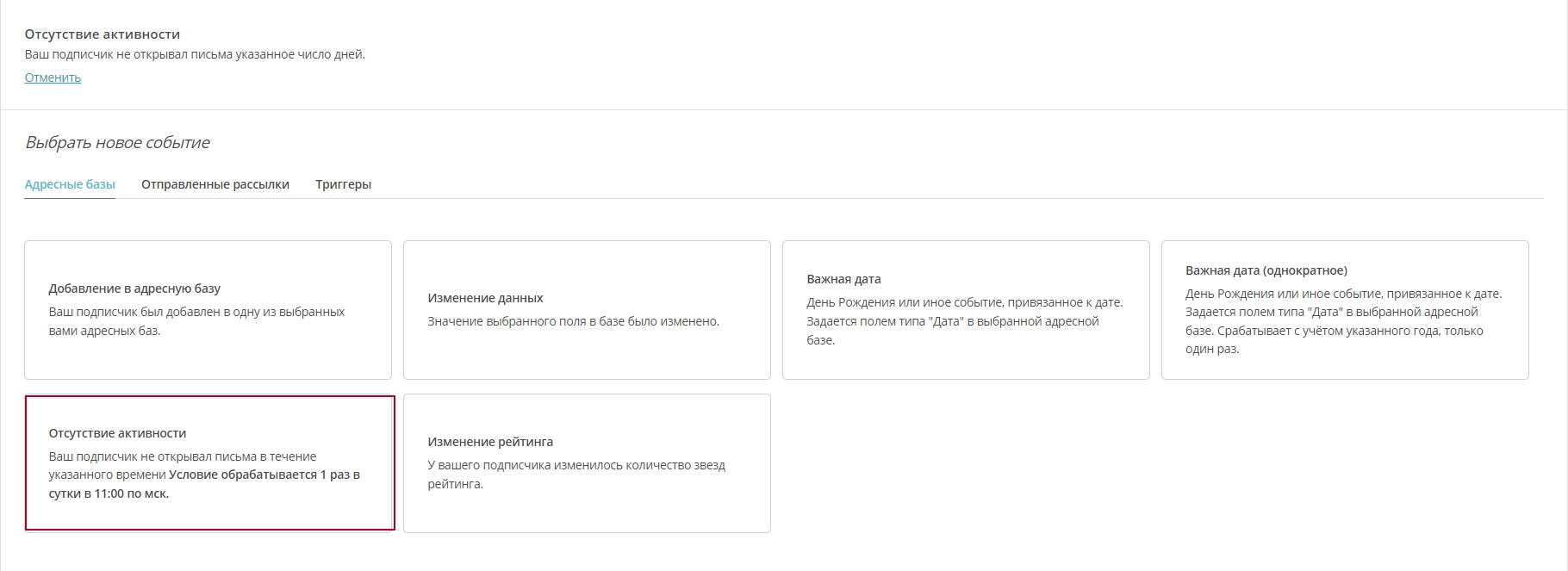Select the Триггеры tab
The height and width of the screenshot is (571, 1568).
(x=343, y=184)
